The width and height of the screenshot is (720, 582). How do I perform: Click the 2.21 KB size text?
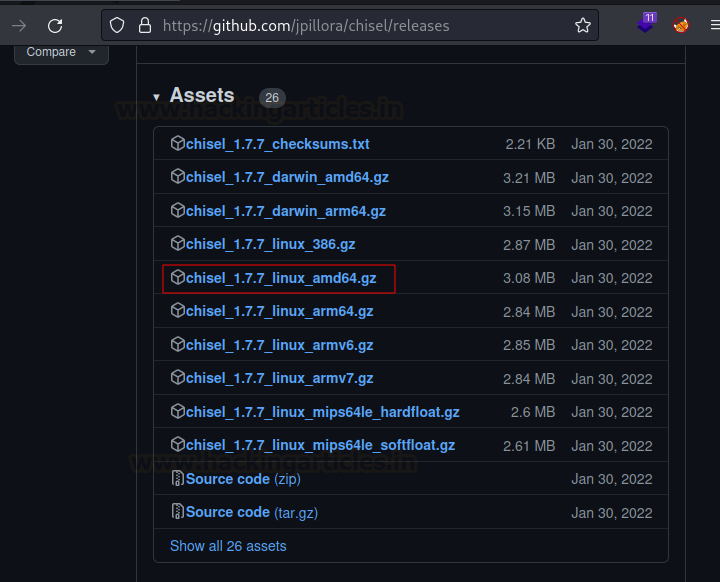point(530,144)
